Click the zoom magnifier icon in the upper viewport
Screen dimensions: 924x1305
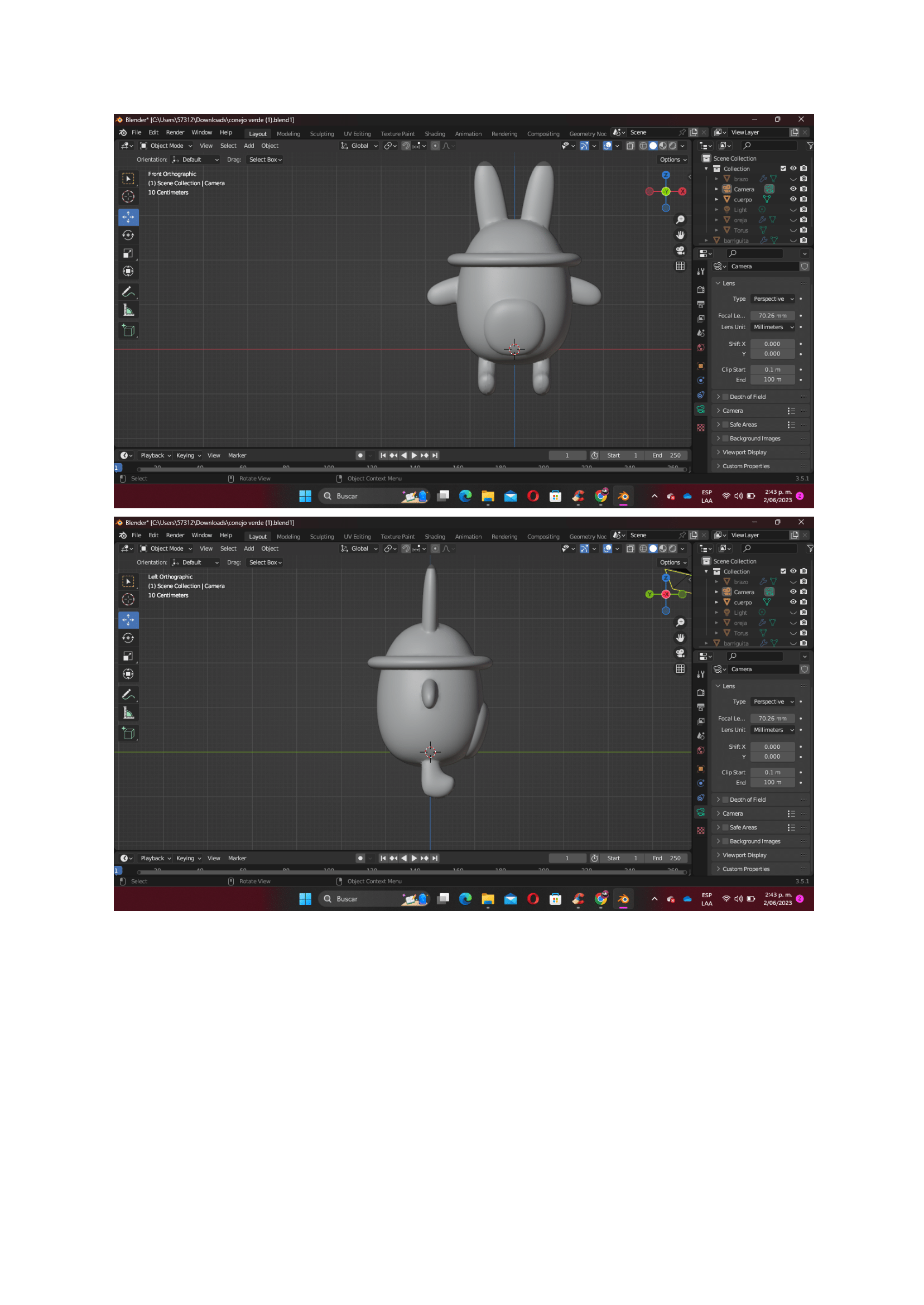680,220
